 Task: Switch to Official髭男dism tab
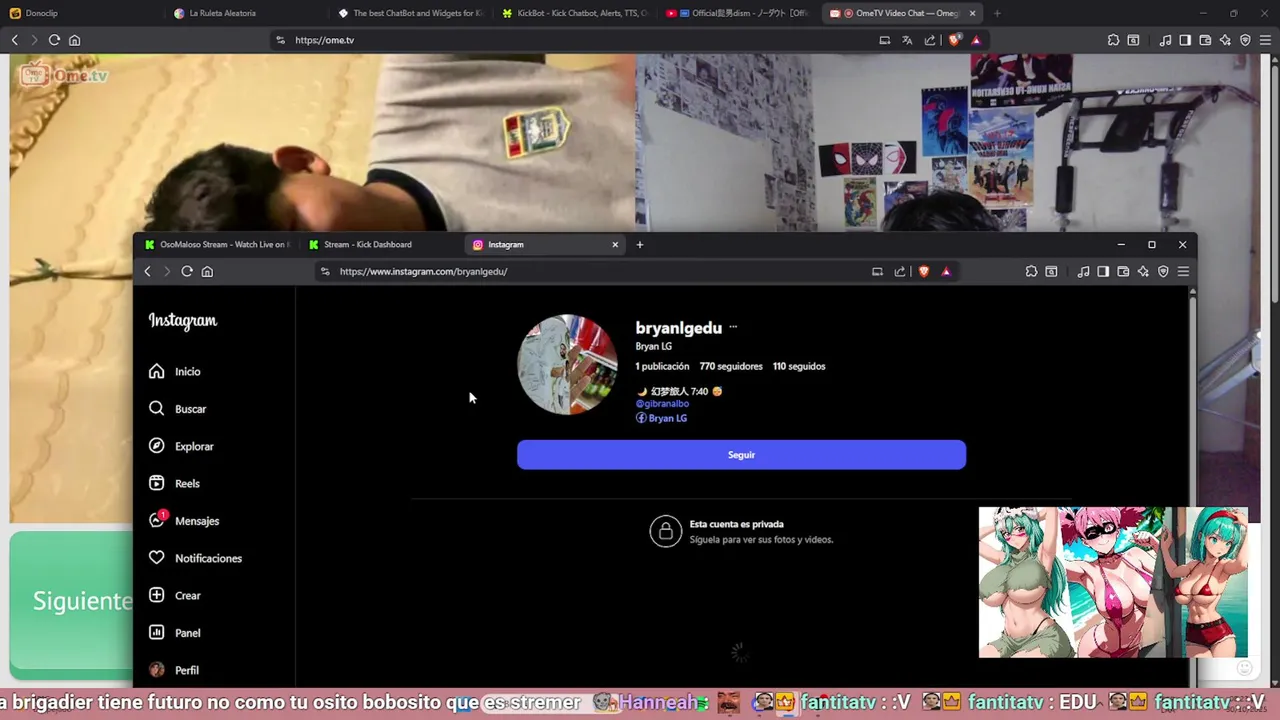(738, 13)
